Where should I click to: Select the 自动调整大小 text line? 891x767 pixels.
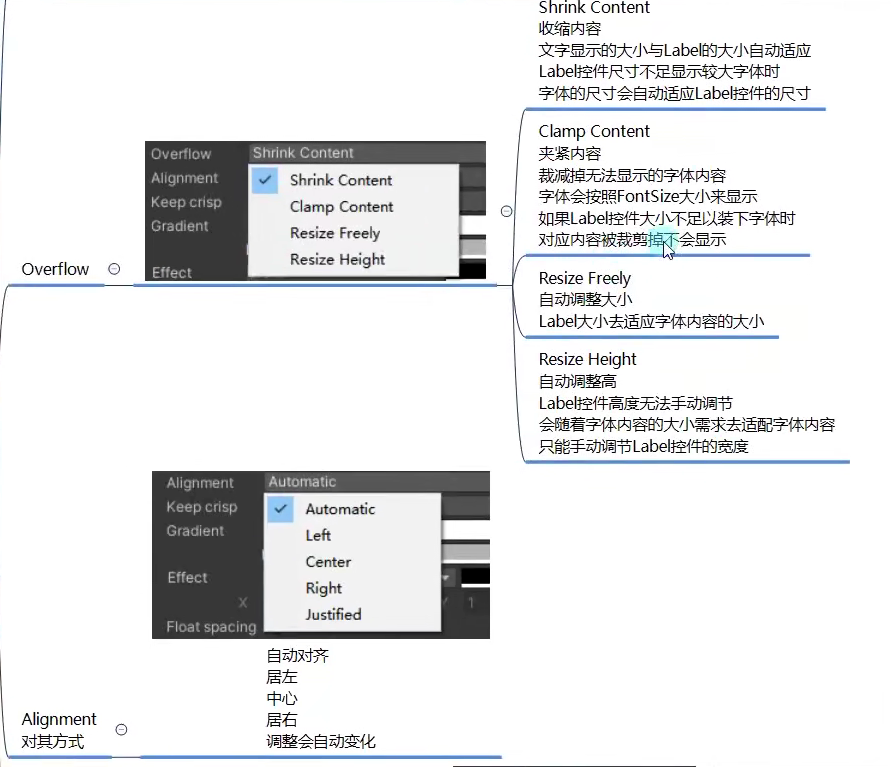585,299
